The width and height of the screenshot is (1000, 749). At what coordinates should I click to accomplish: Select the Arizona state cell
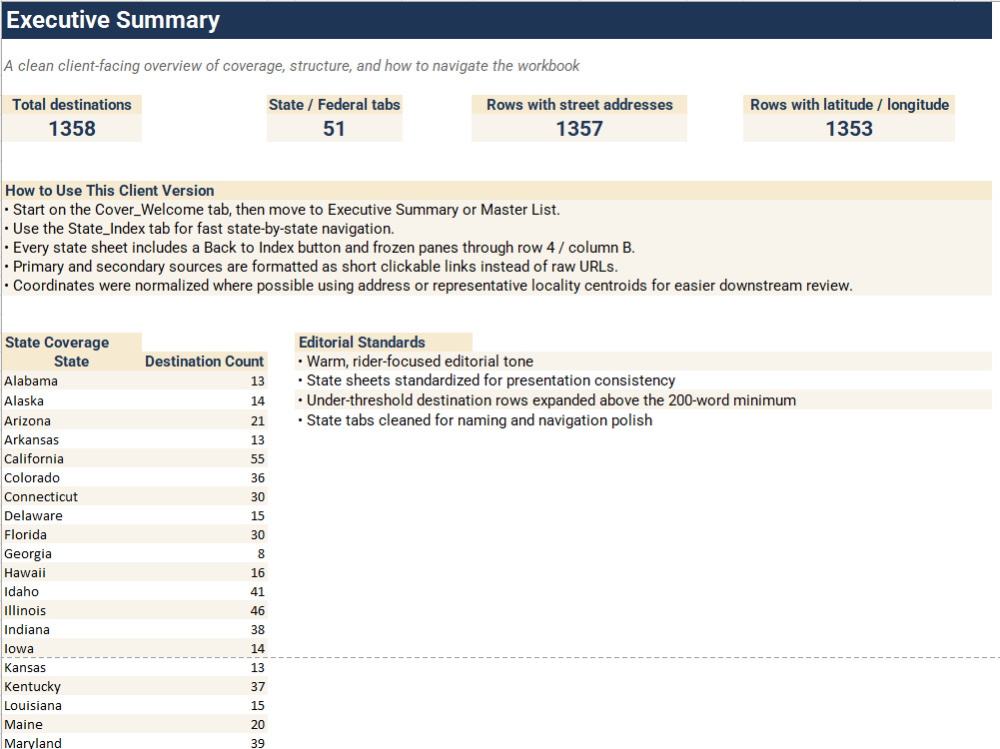pyautogui.click(x=71, y=420)
